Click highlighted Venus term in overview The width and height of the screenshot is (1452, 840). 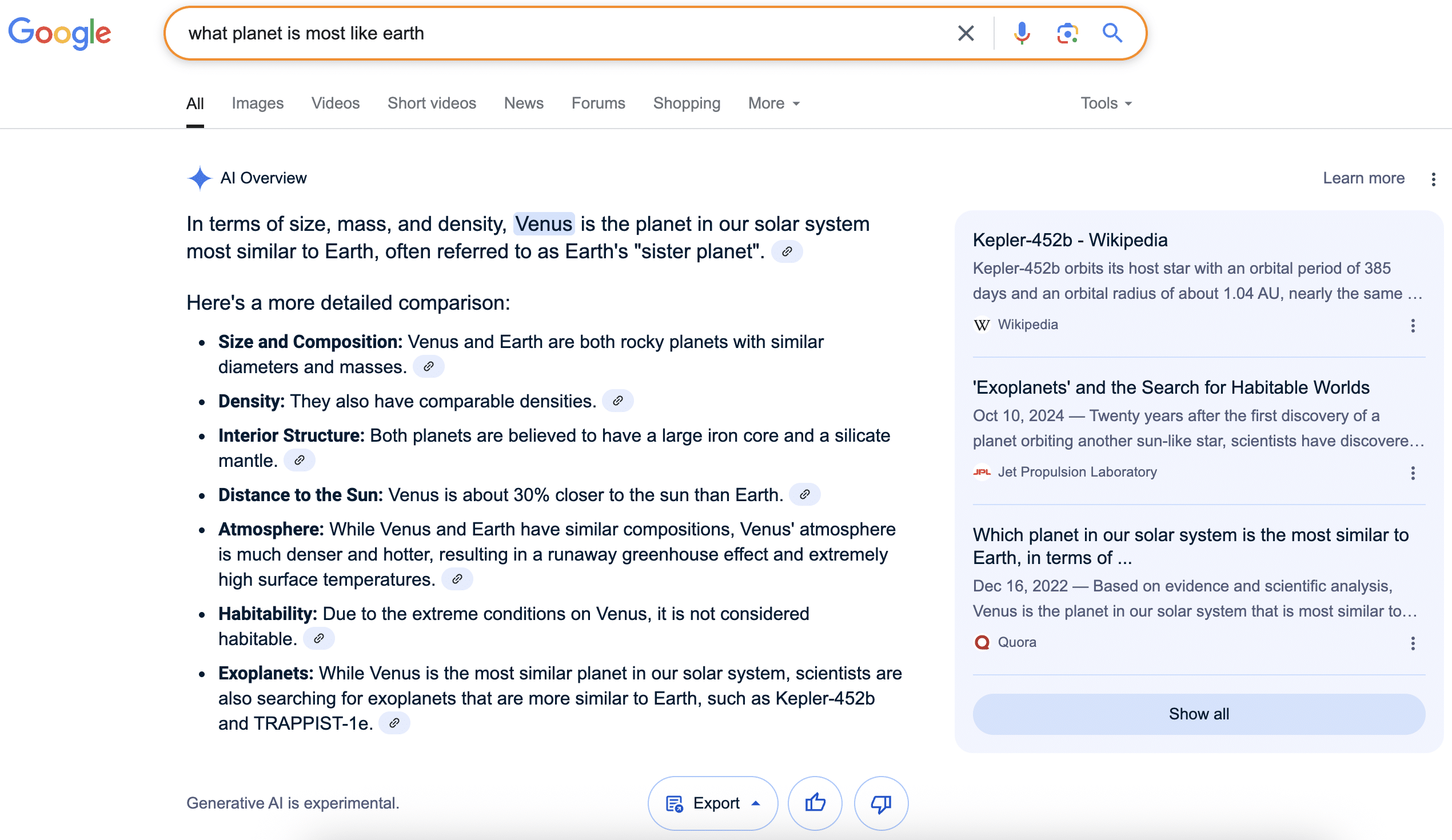point(544,224)
